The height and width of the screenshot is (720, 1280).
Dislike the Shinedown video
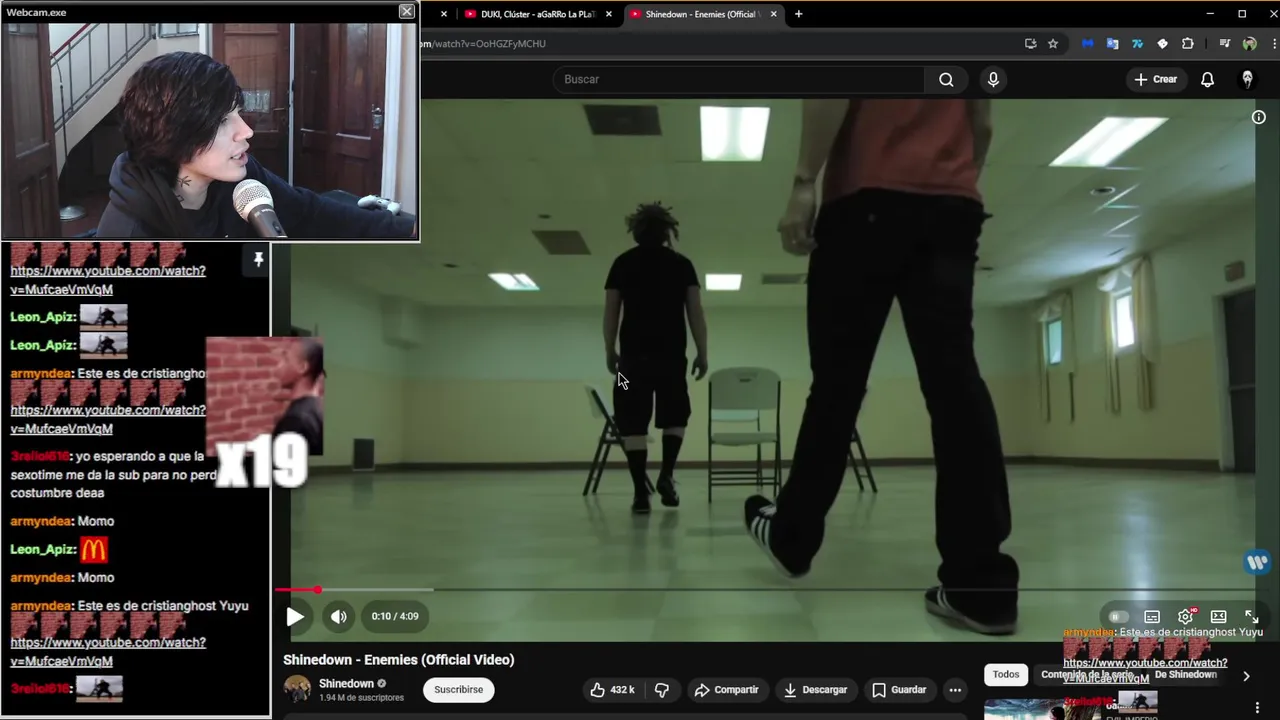pyautogui.click(x=661, y=690)
